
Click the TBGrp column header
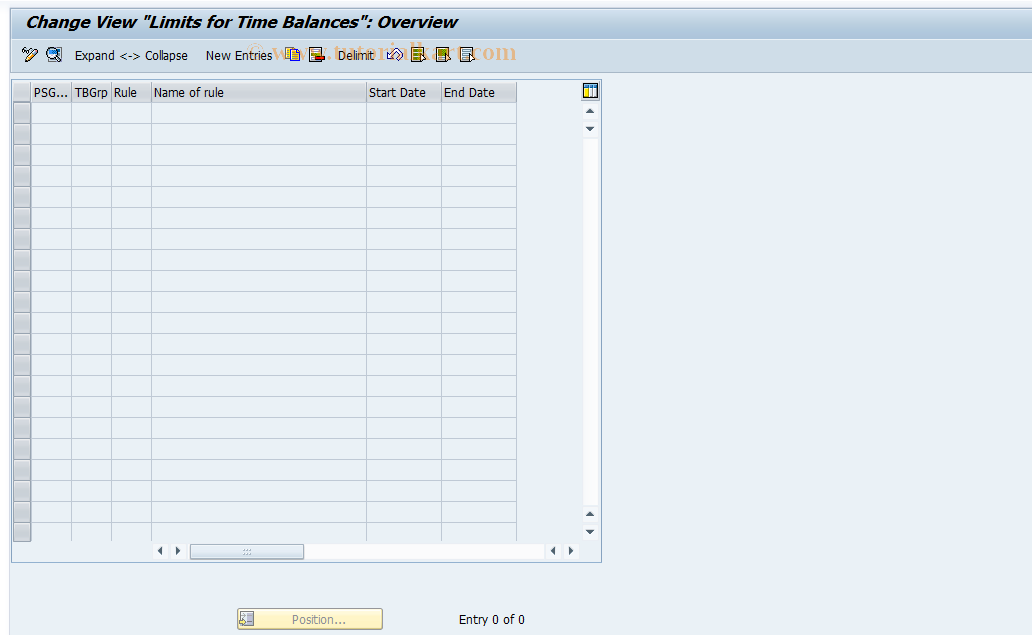[91, 93]
